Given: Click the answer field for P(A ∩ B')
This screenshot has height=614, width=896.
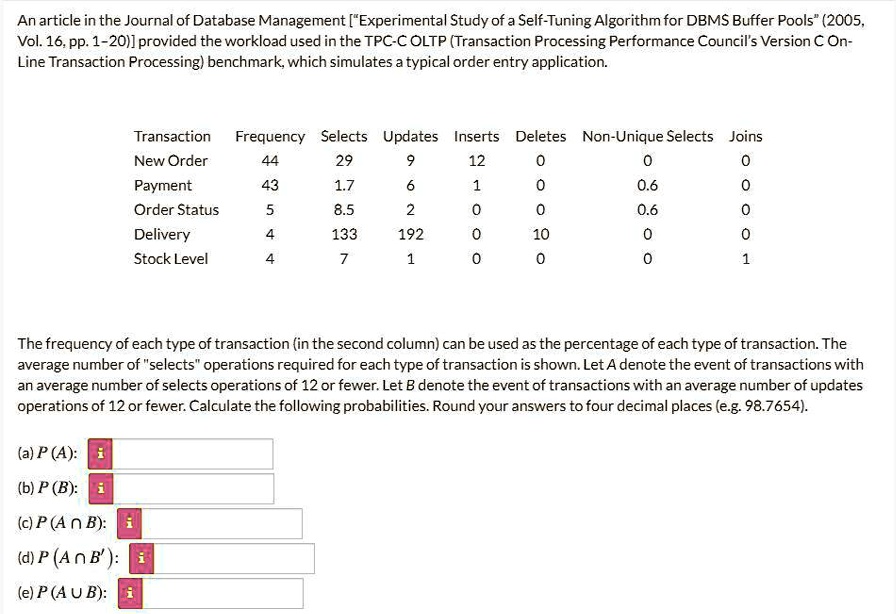Looking at the screenshot, I should [233, 559].
